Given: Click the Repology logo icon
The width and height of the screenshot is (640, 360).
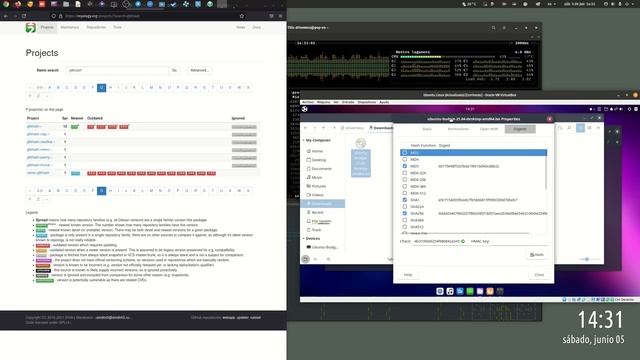Looking at the screenshot, I should (31, 27).
